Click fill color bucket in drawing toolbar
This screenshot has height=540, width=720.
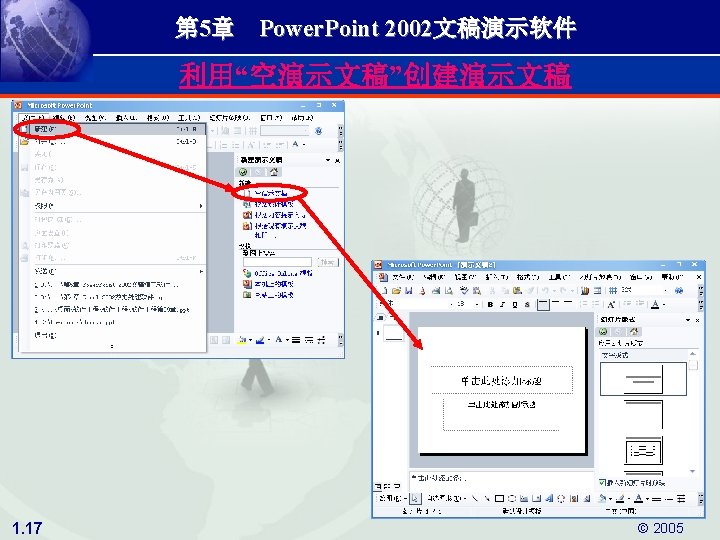click(602, 498)
